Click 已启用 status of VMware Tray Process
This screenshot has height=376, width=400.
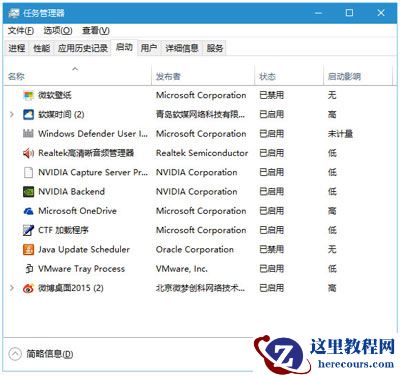pyautogui.click(x=271, y=269)
